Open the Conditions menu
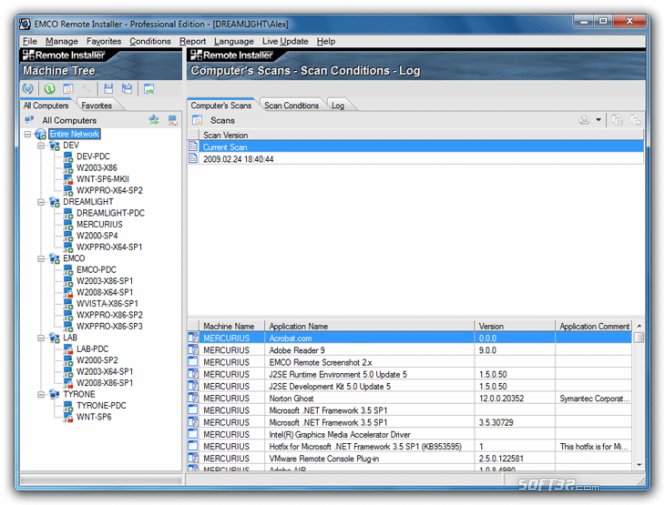The image size is (665, 505). [150, 41]
